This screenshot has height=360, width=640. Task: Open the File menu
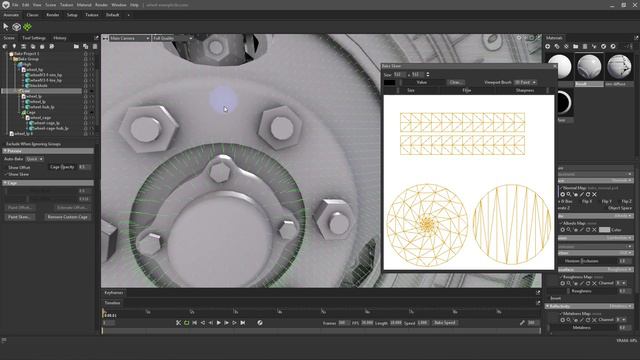(15, 5)
